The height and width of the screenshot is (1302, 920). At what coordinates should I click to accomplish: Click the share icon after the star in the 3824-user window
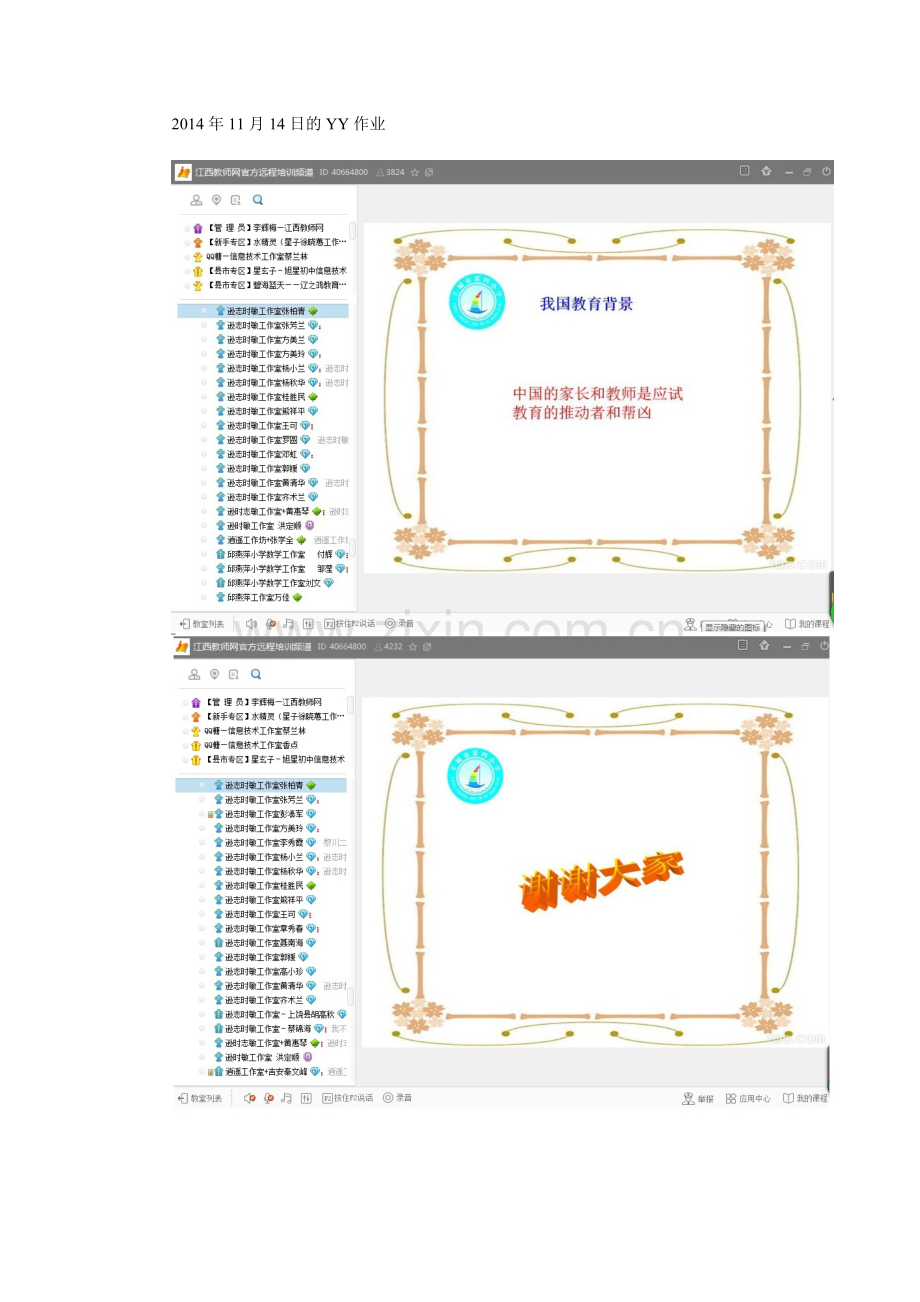429,173
